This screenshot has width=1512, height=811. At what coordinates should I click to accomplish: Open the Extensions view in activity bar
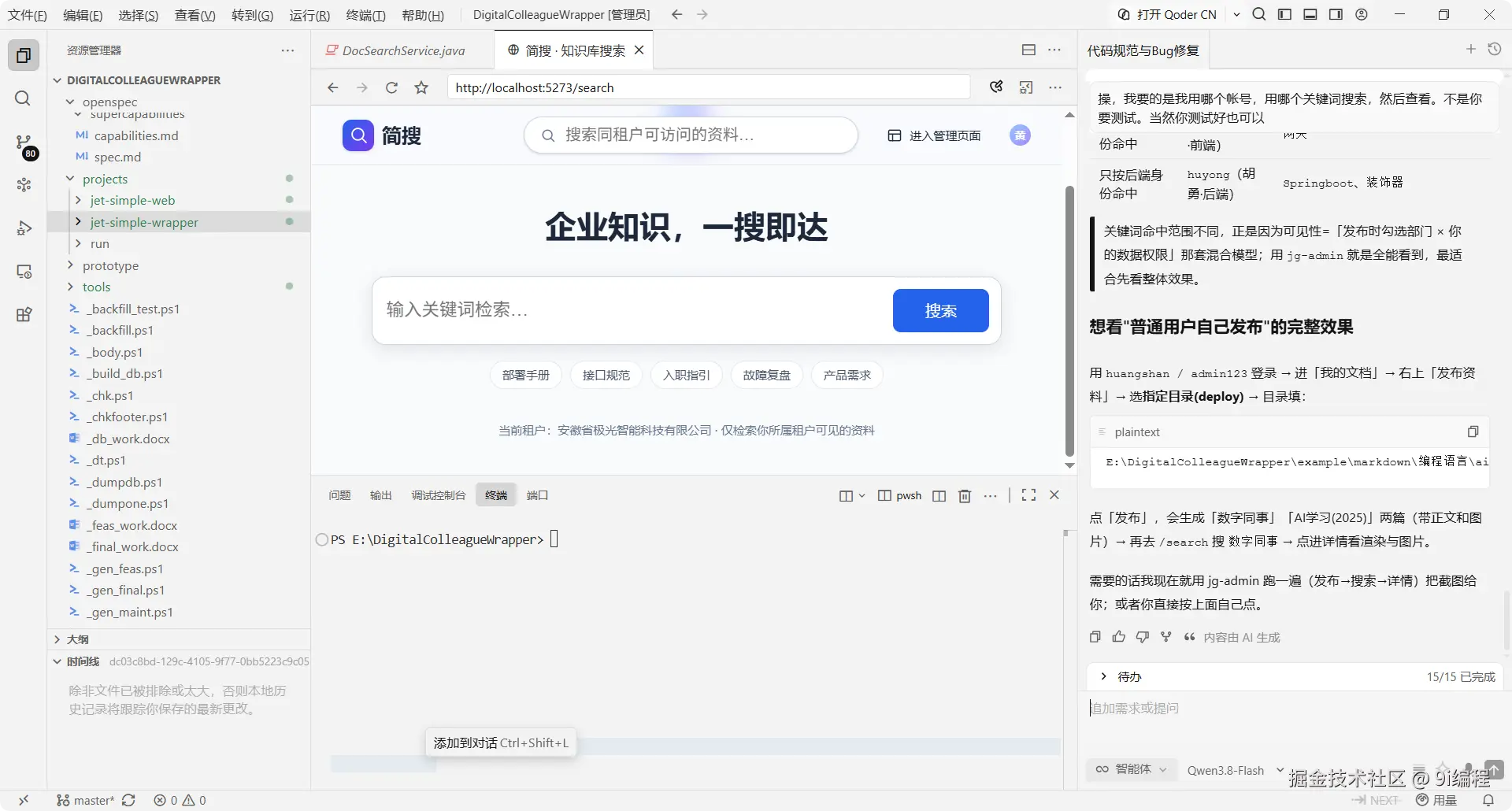point(24,315)
